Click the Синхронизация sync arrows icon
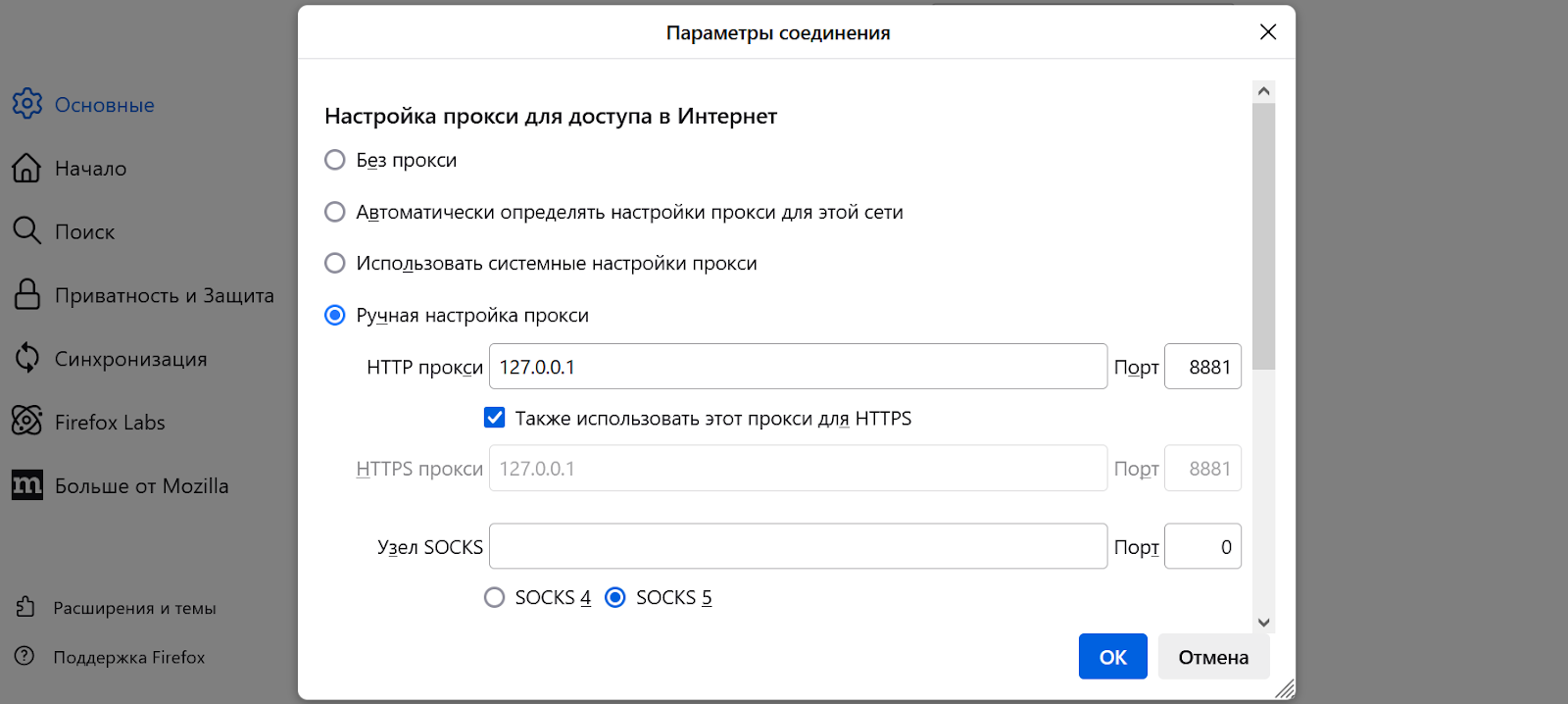Image resolution: width=1568 pixels, height=704 pixels. click(27, 358)
